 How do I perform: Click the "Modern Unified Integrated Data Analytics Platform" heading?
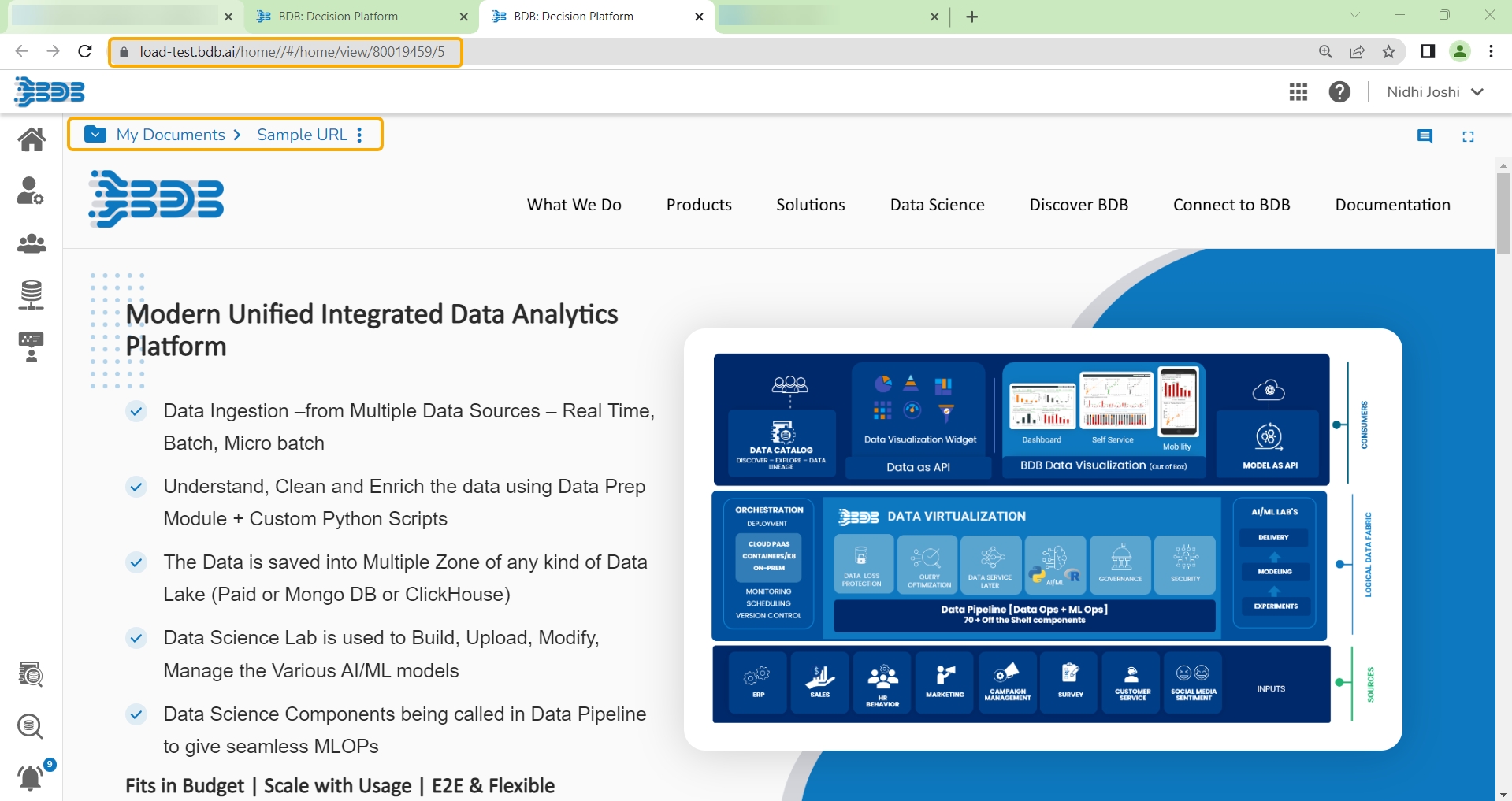pyautogui.click(x=372, y=330)
